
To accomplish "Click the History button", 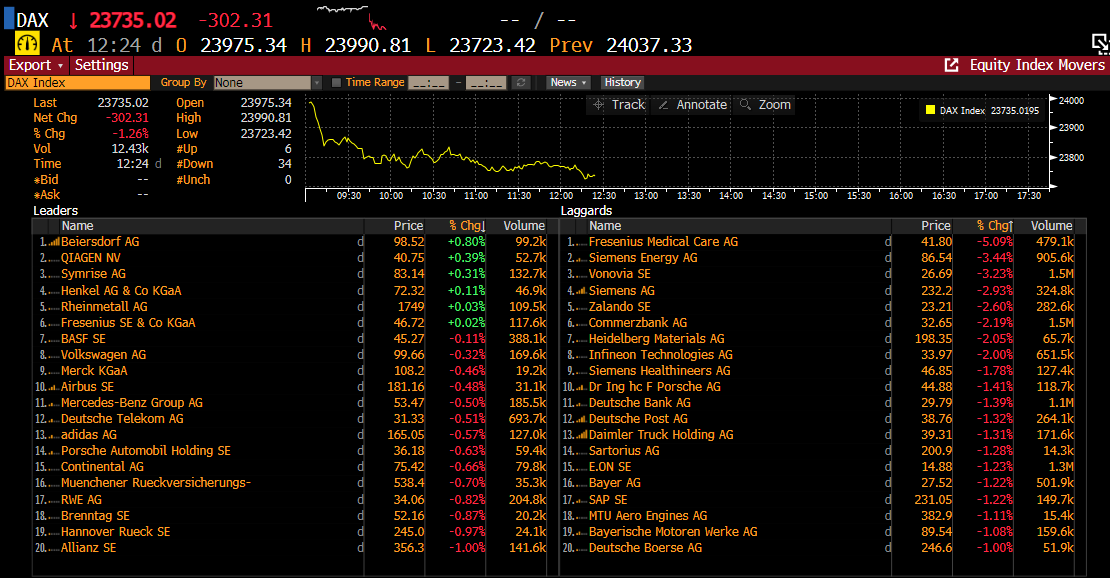I will [622, 83].
